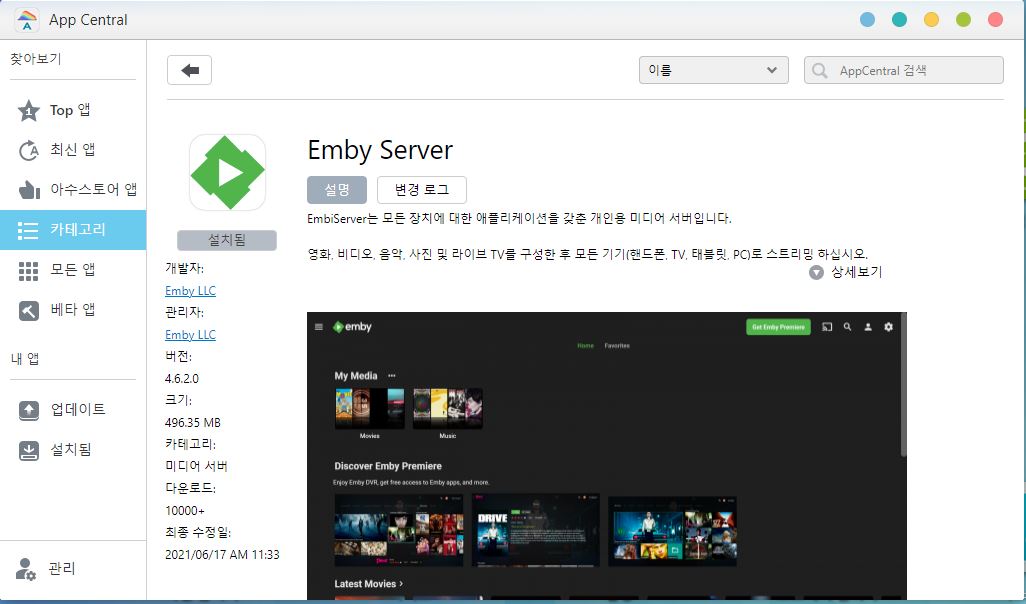Close window with red dot
This screenshot has height=604, width=1026.
point(995,20)
